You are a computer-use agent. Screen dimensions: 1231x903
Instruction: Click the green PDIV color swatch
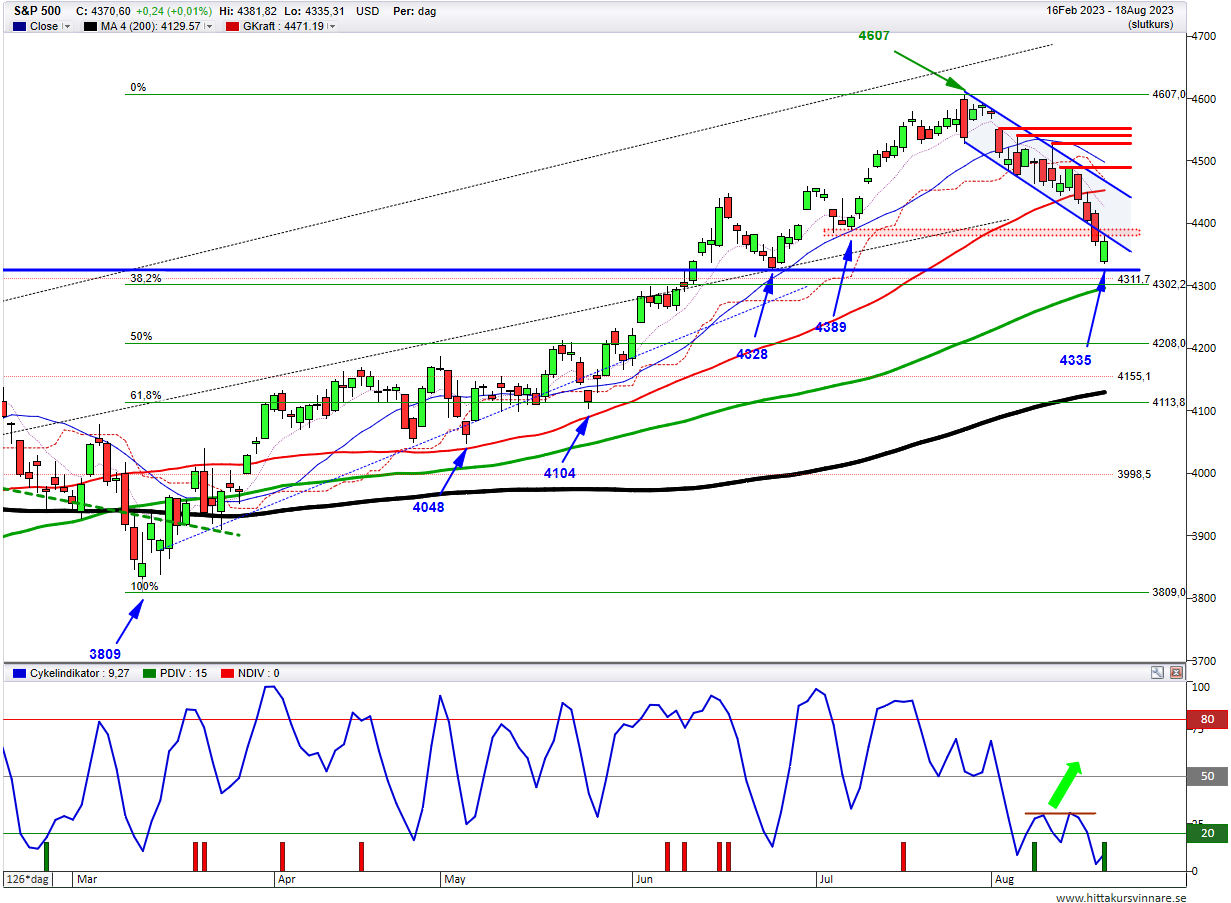pyautogui.click(x=151, y=674)
